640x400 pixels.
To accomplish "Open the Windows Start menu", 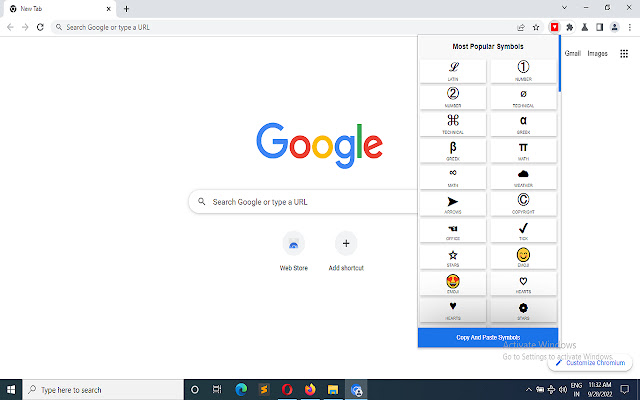I will pyautogui.click(x=11, y=389).
